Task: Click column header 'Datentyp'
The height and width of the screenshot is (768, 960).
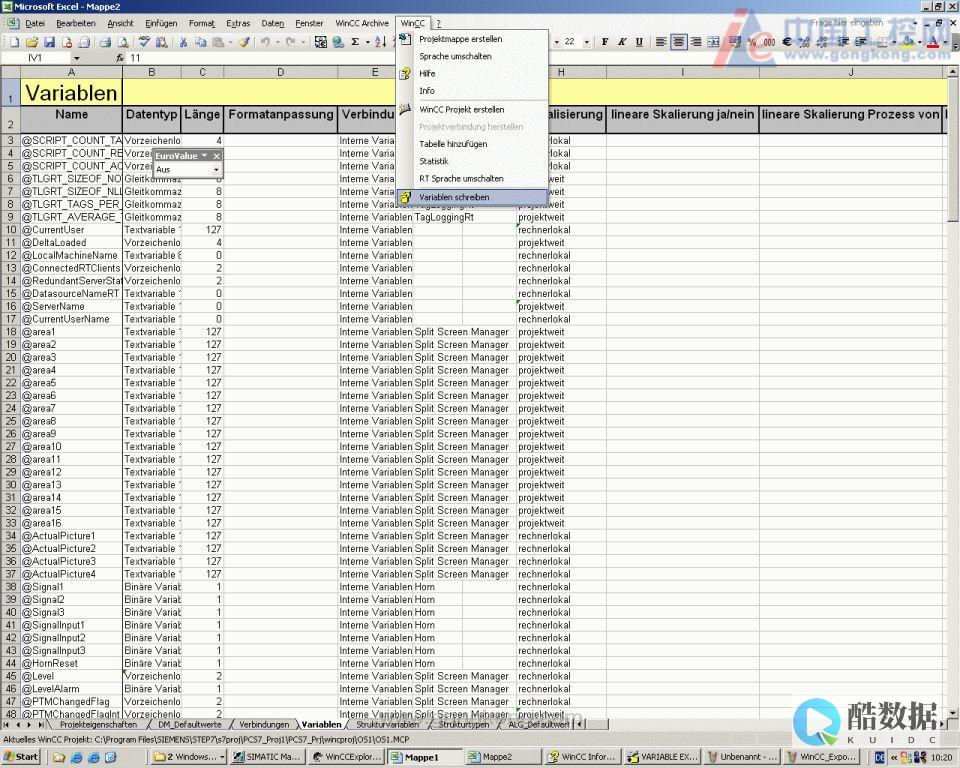Action: pos(151,118)
